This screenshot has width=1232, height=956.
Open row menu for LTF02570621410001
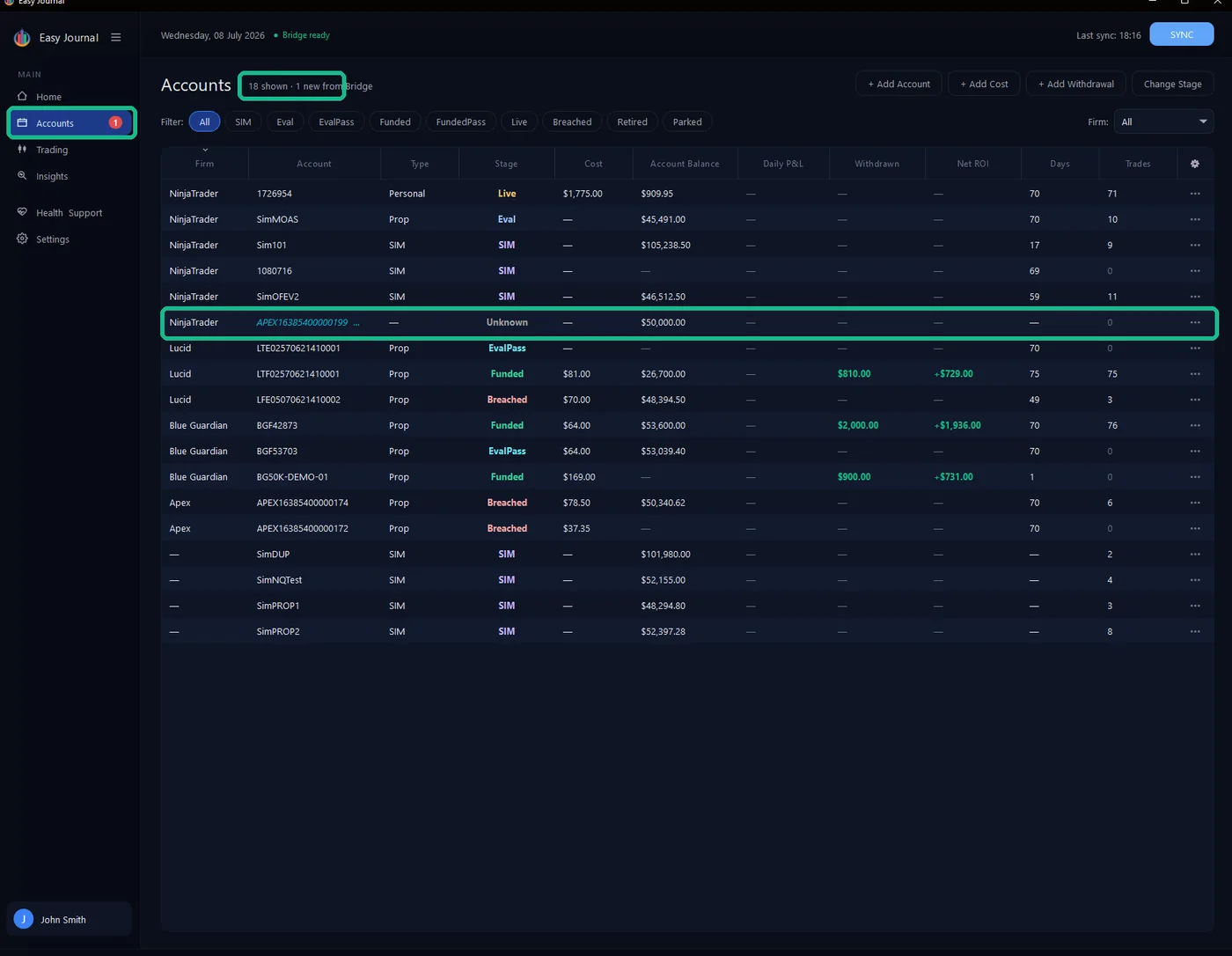[x=1194, y=374]
